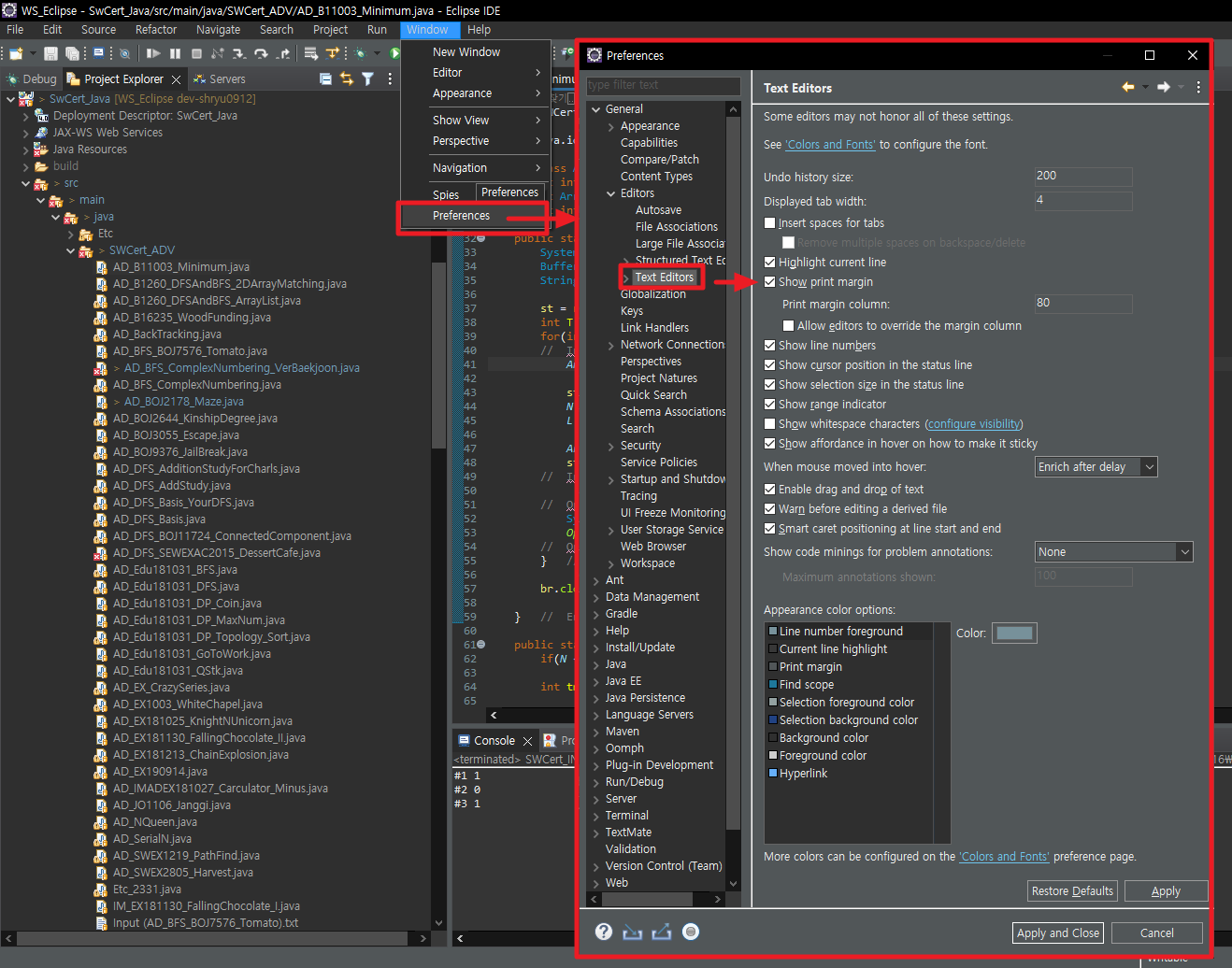
Task: Open the Text Editors page menu dots
Action: click(x=1197, y=87)
